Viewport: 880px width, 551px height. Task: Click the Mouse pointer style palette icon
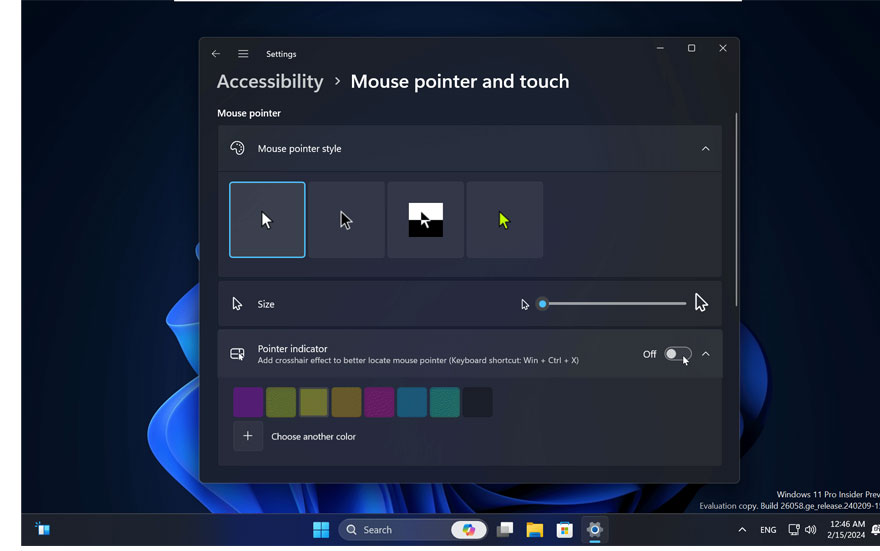point(237,149)
